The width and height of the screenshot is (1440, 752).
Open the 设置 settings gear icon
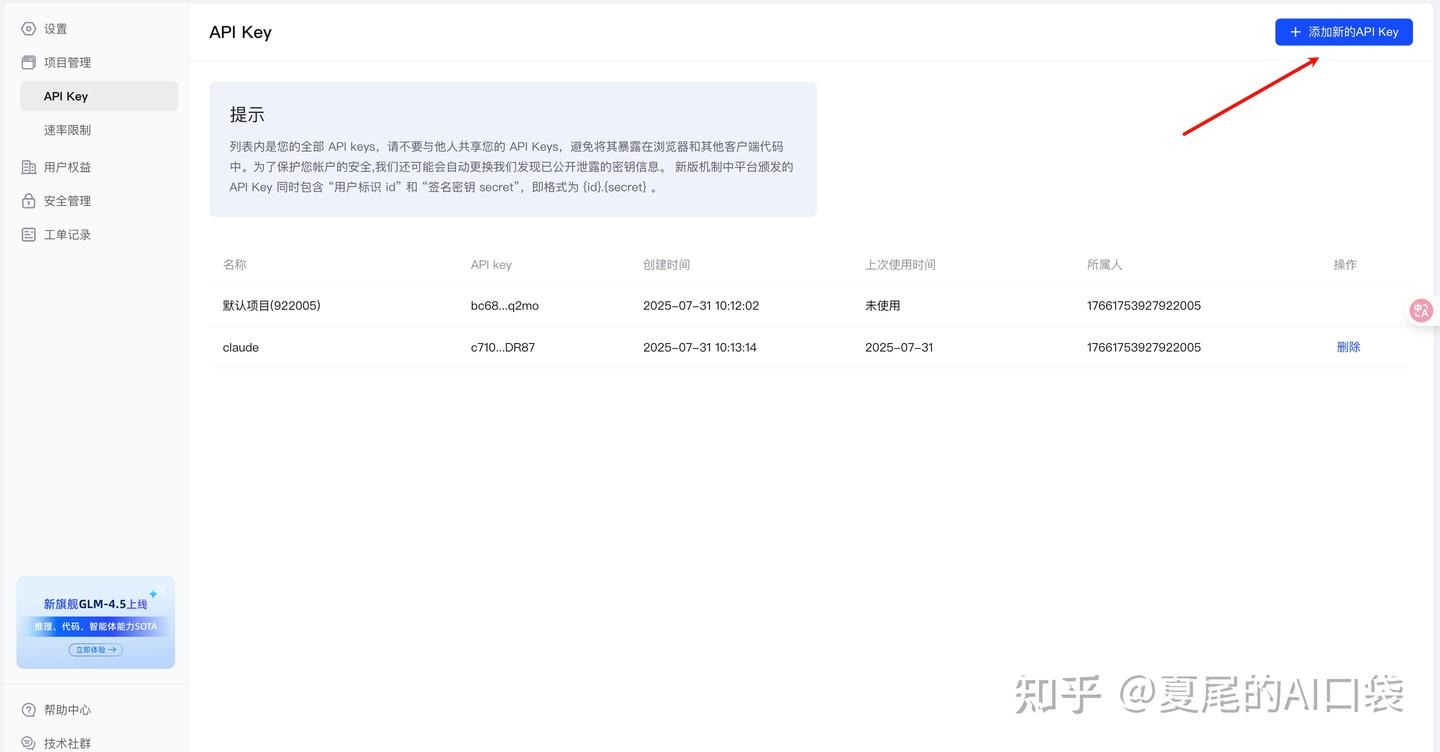pos(28,29)
